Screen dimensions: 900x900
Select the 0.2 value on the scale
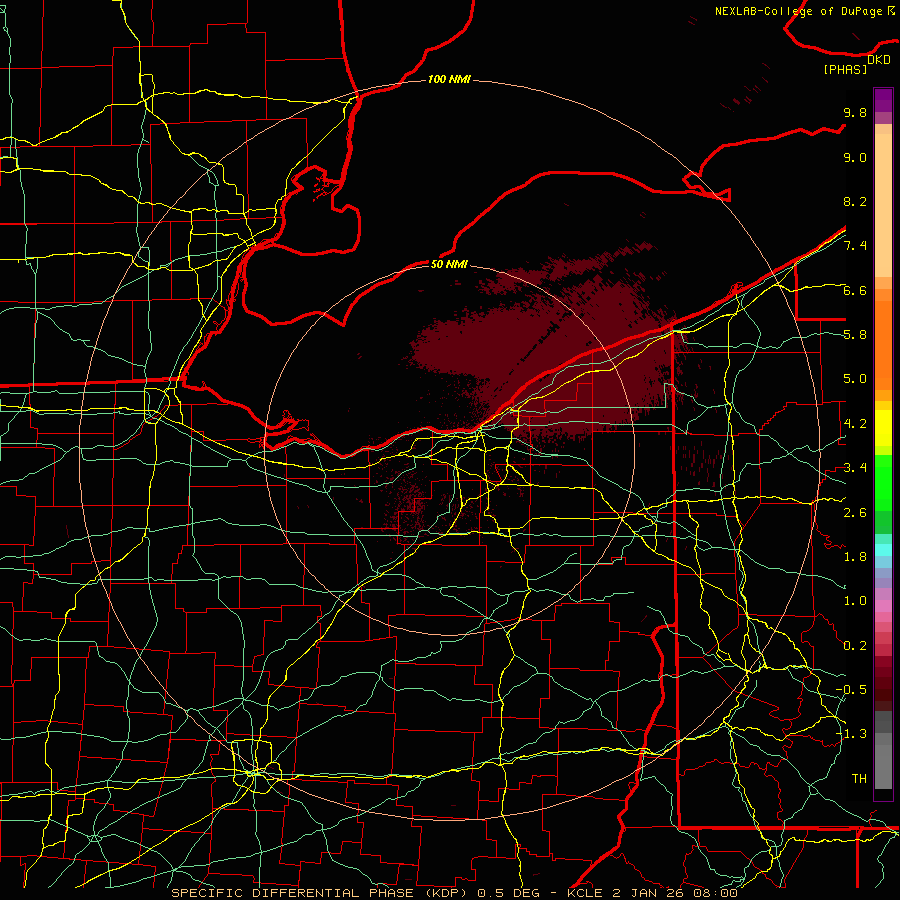[855, 646]
